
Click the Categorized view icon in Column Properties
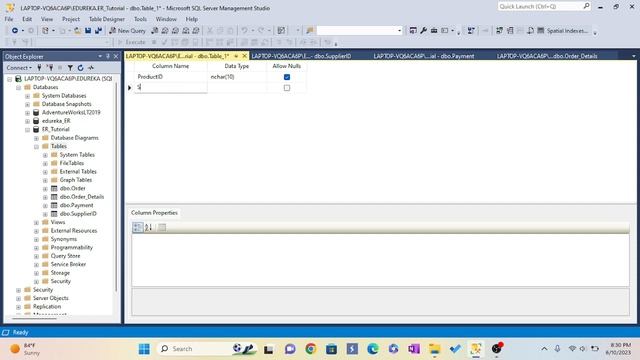pyautogui.click(x=138, y=227)
